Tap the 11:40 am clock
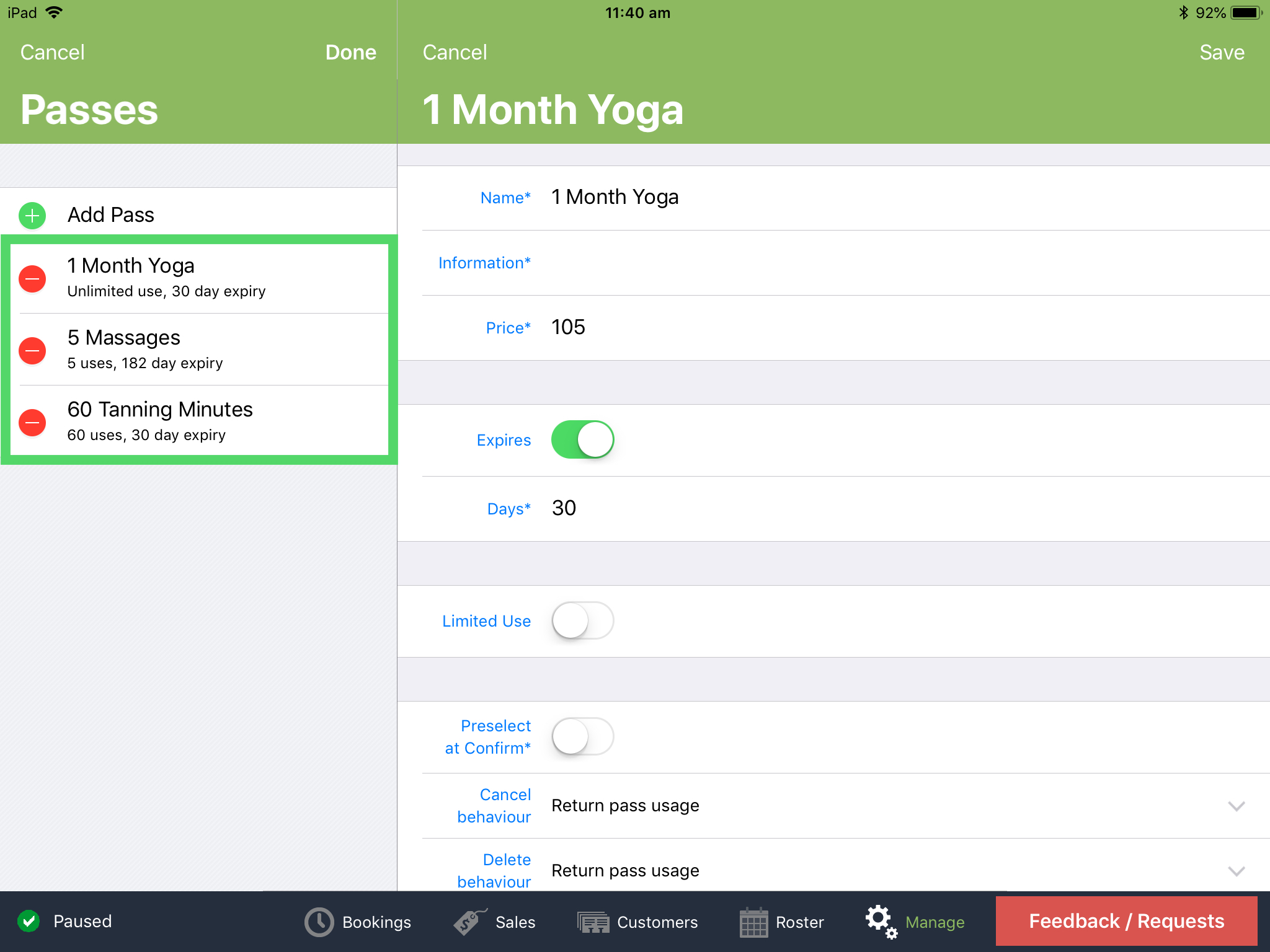 click(x=637, y=12)
